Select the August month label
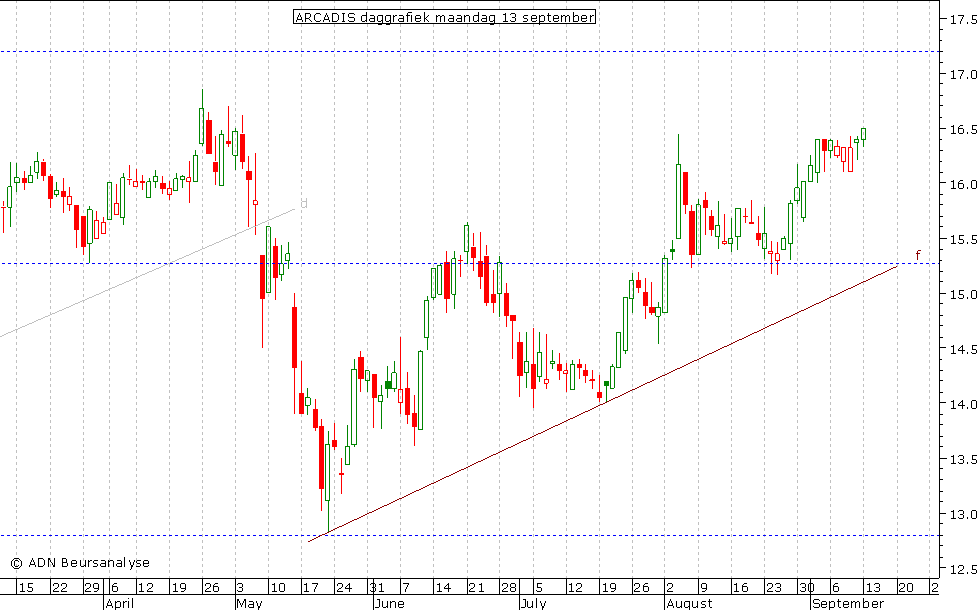Image resolution: width=980 pixels, height=610 pixels. coord(689,603)
